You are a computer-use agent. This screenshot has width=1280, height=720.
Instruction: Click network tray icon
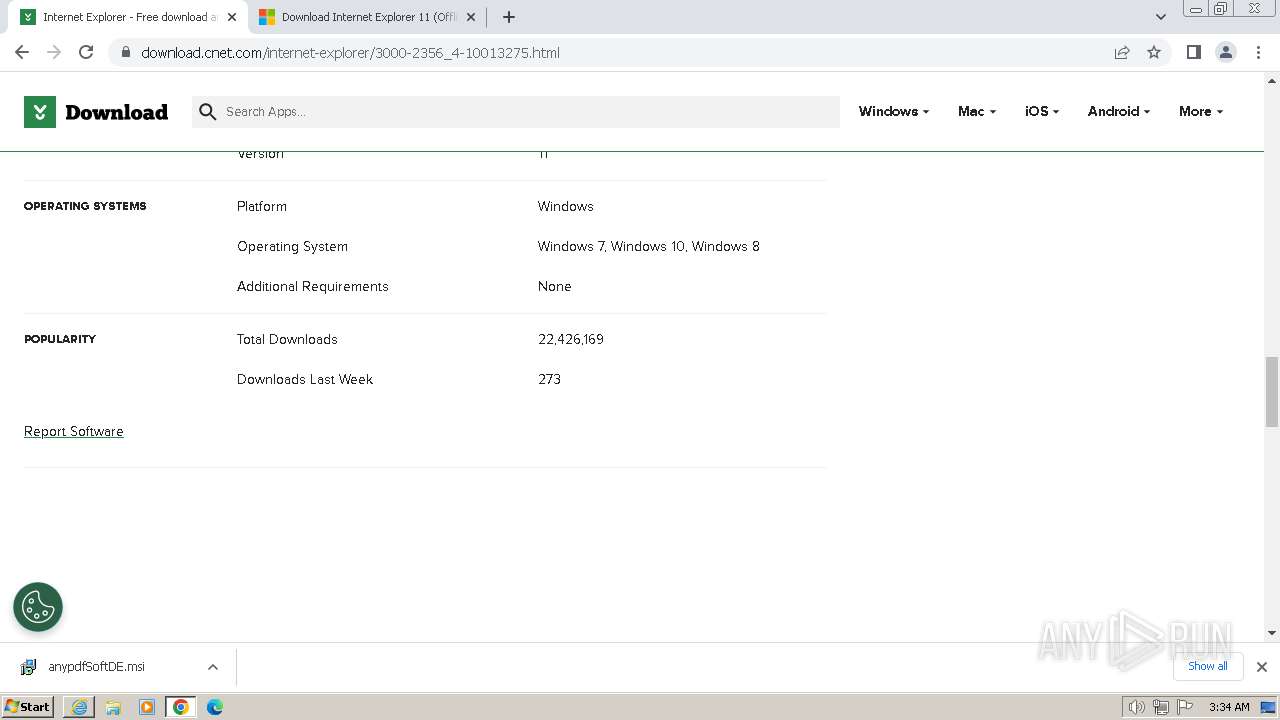point(1161,707)
